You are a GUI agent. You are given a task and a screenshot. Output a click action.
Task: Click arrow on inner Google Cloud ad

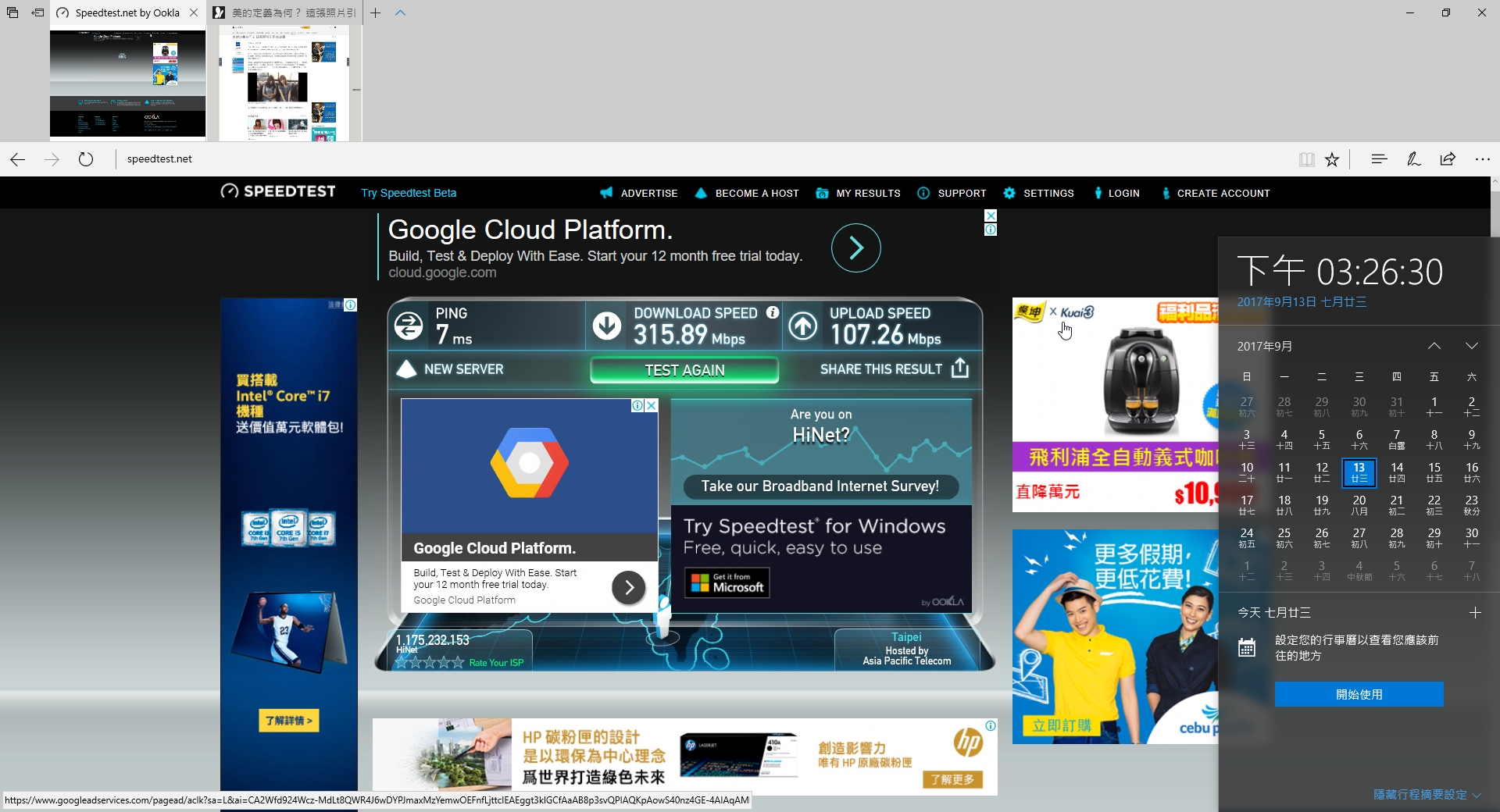tap(629, 587)
